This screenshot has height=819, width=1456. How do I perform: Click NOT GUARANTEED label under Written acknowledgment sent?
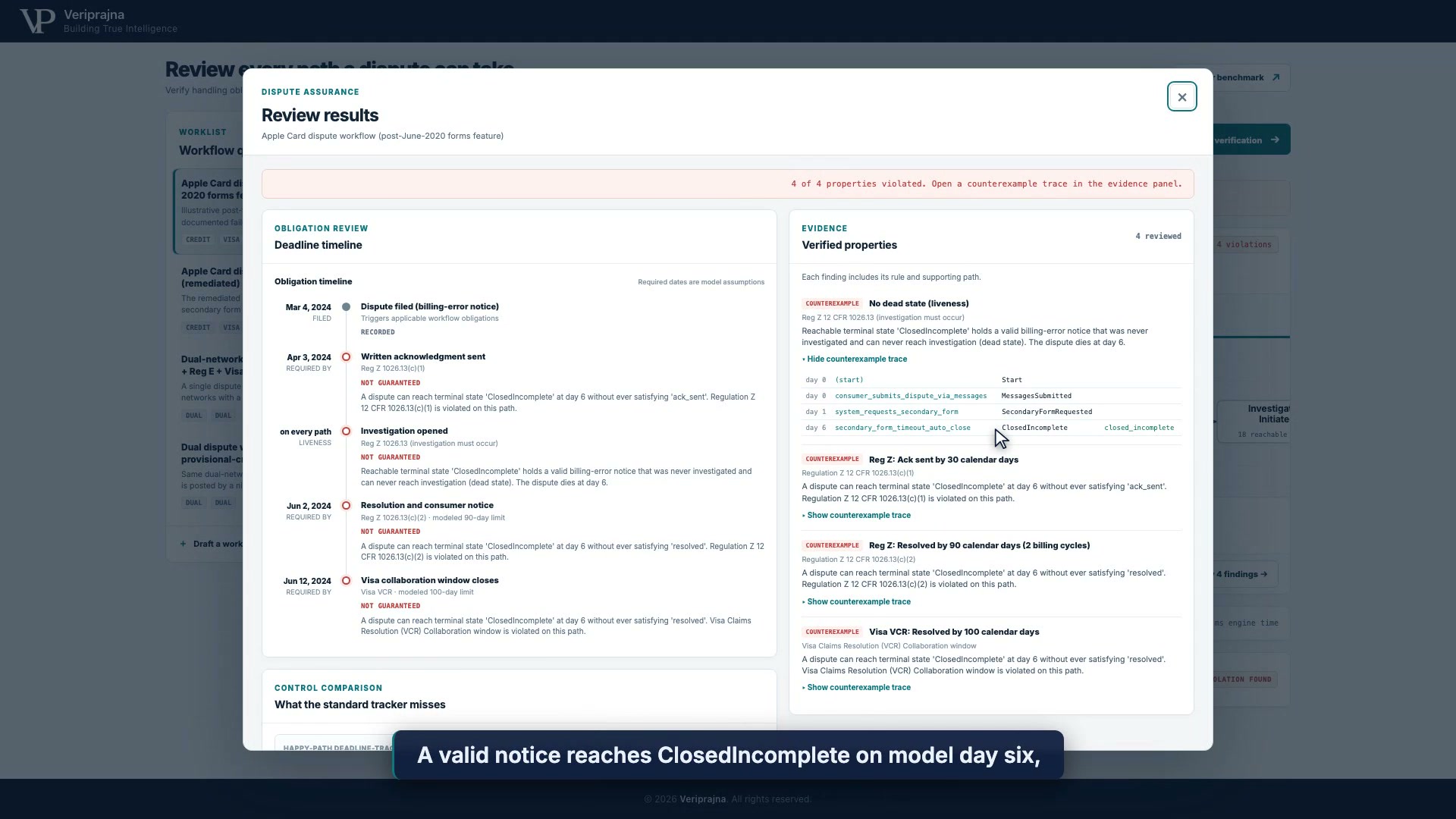coord(390,384)
